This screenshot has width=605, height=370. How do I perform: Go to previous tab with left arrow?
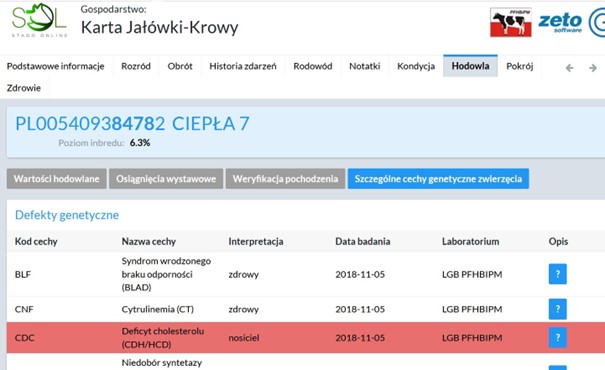coord(570,68)
